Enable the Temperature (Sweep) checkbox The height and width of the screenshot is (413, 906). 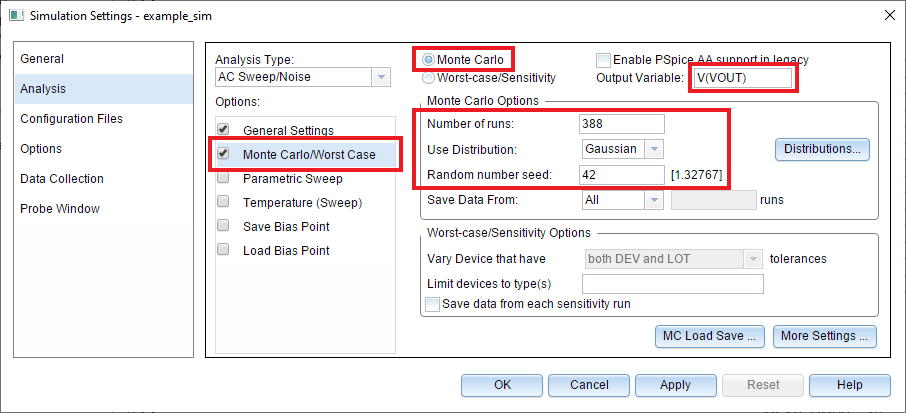224,203
